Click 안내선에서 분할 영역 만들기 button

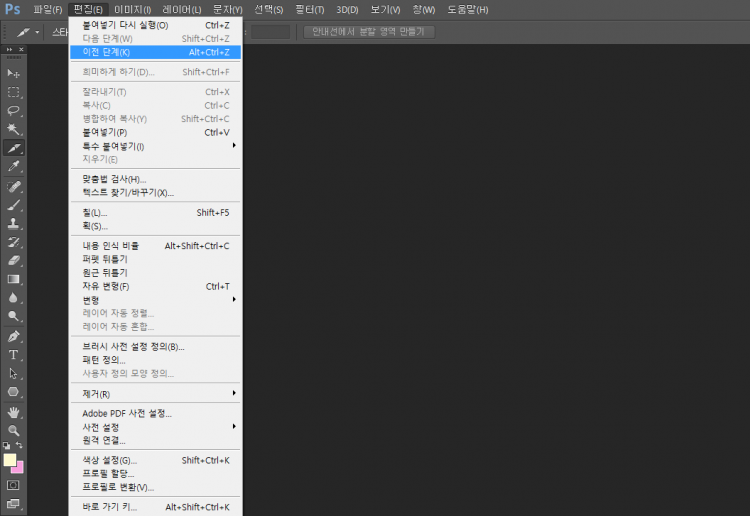368,32
